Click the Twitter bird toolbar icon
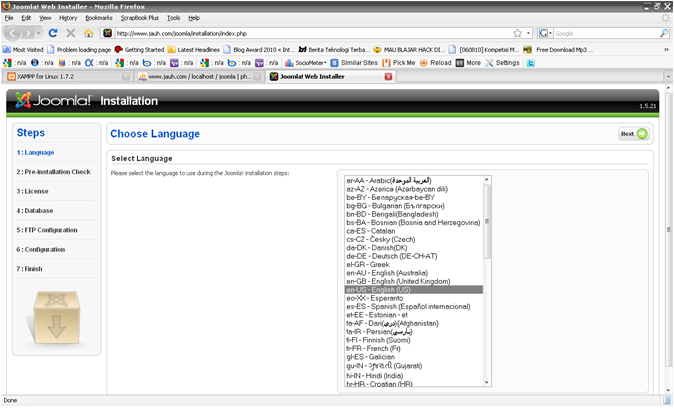674x409 pixels. click(x=531, y=63)
